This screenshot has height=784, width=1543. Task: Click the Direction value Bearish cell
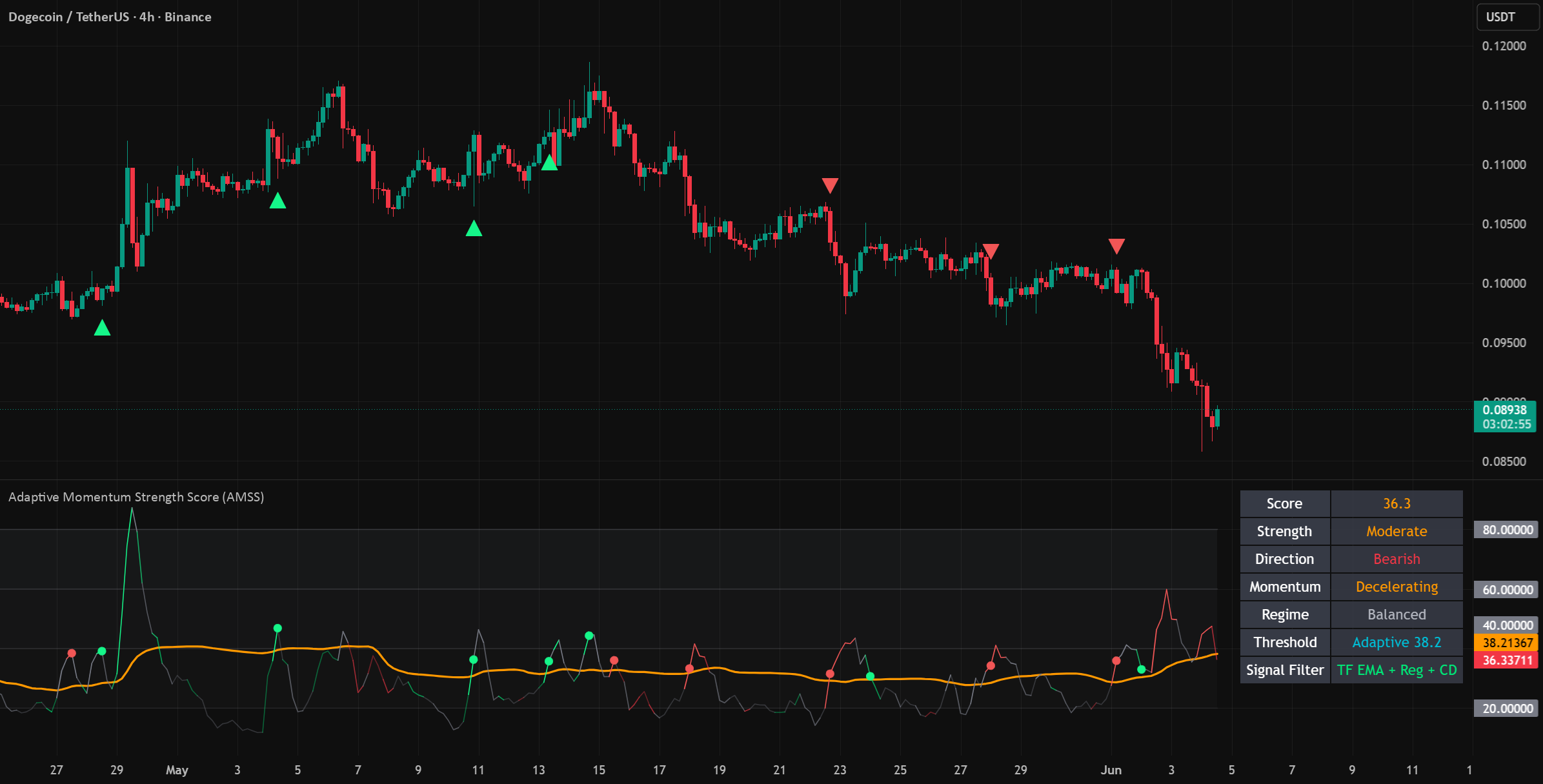point(1397,559)
